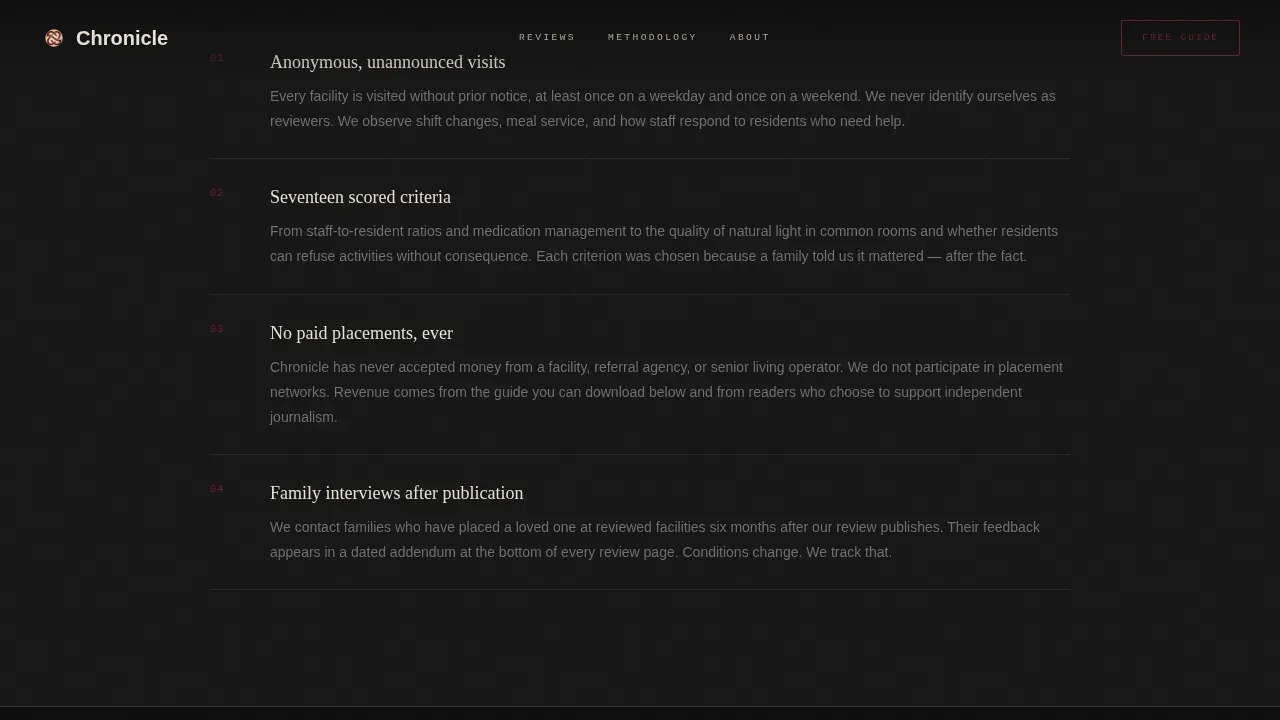Click 'Seventeen scored criteria' heading
Viewport: 1280px width, 720px height.
[x=360, y=197]
